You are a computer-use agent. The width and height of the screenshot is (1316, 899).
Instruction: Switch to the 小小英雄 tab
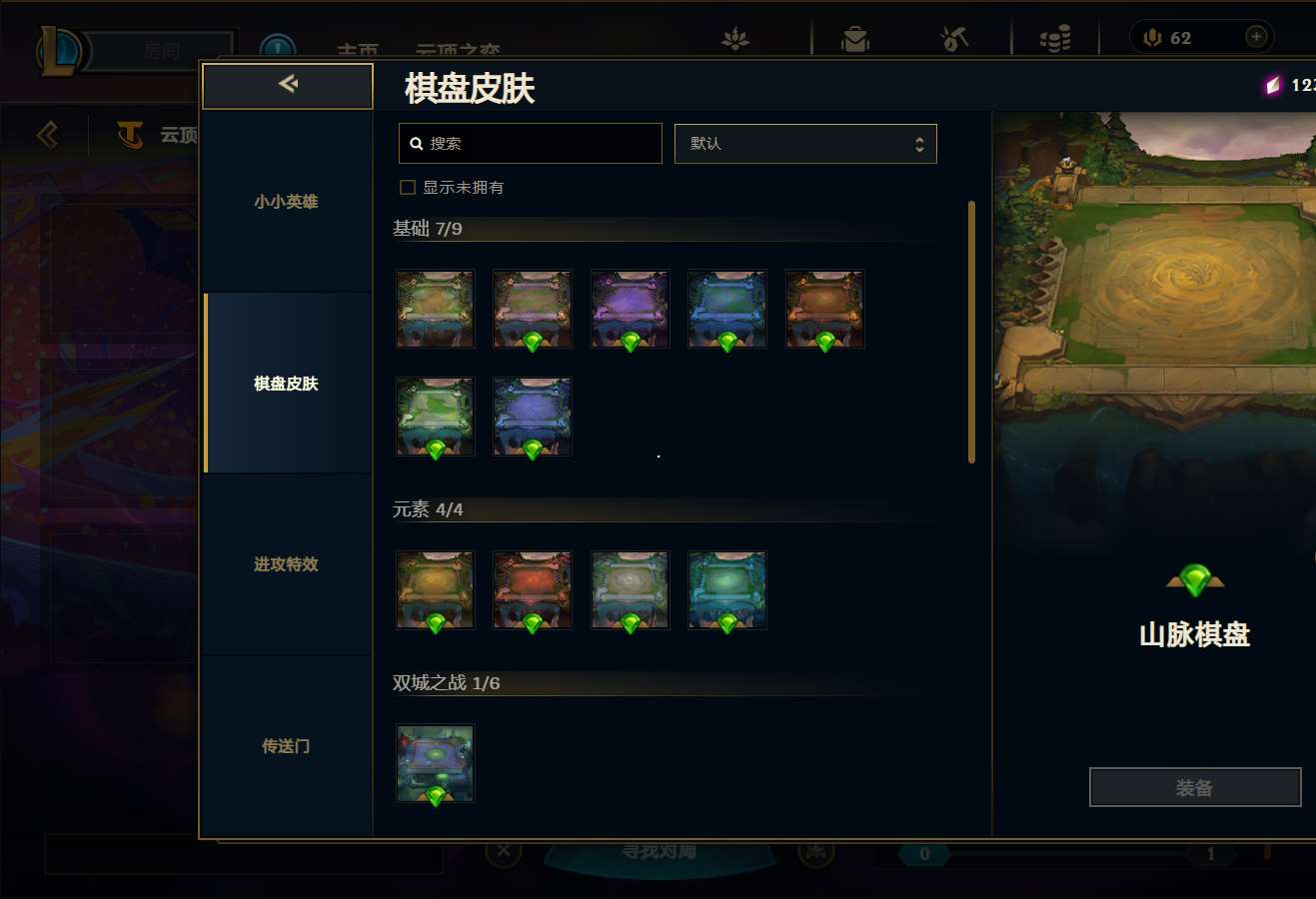click(x=286, y=202)
